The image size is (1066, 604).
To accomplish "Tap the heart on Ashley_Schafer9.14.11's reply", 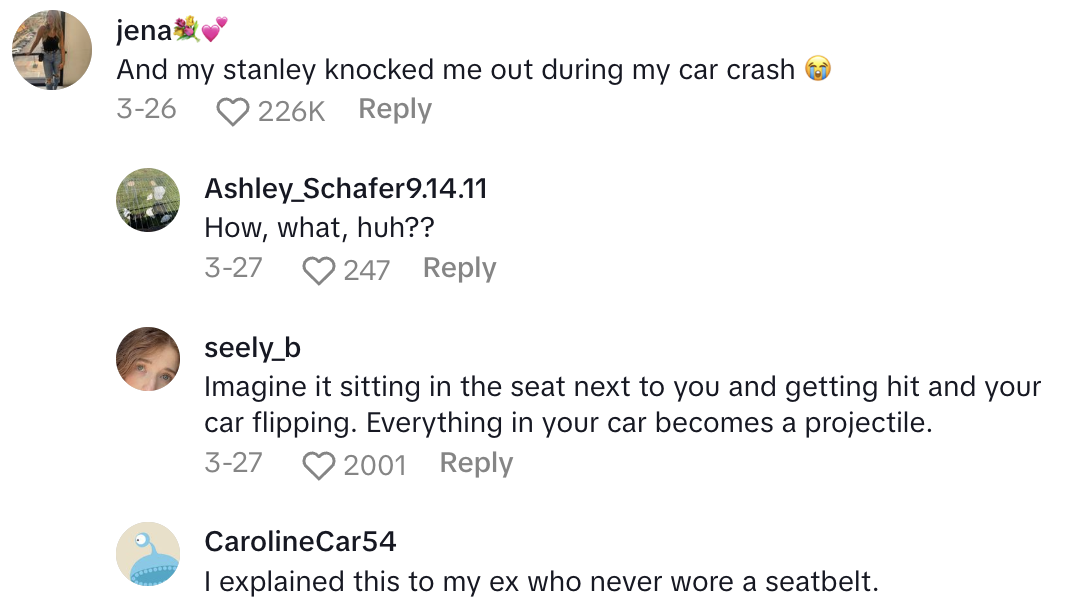I will [319, 270].
